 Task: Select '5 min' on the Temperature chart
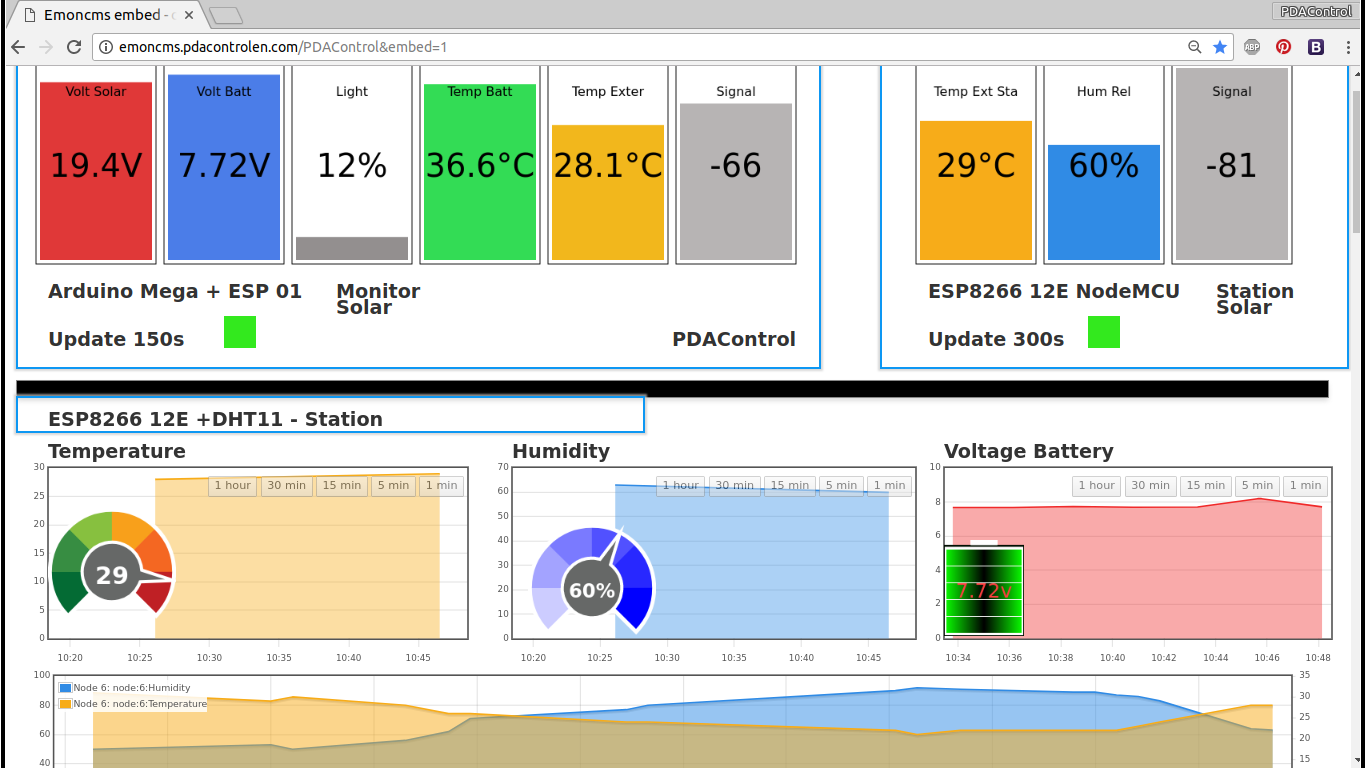(x=393, y=486)
